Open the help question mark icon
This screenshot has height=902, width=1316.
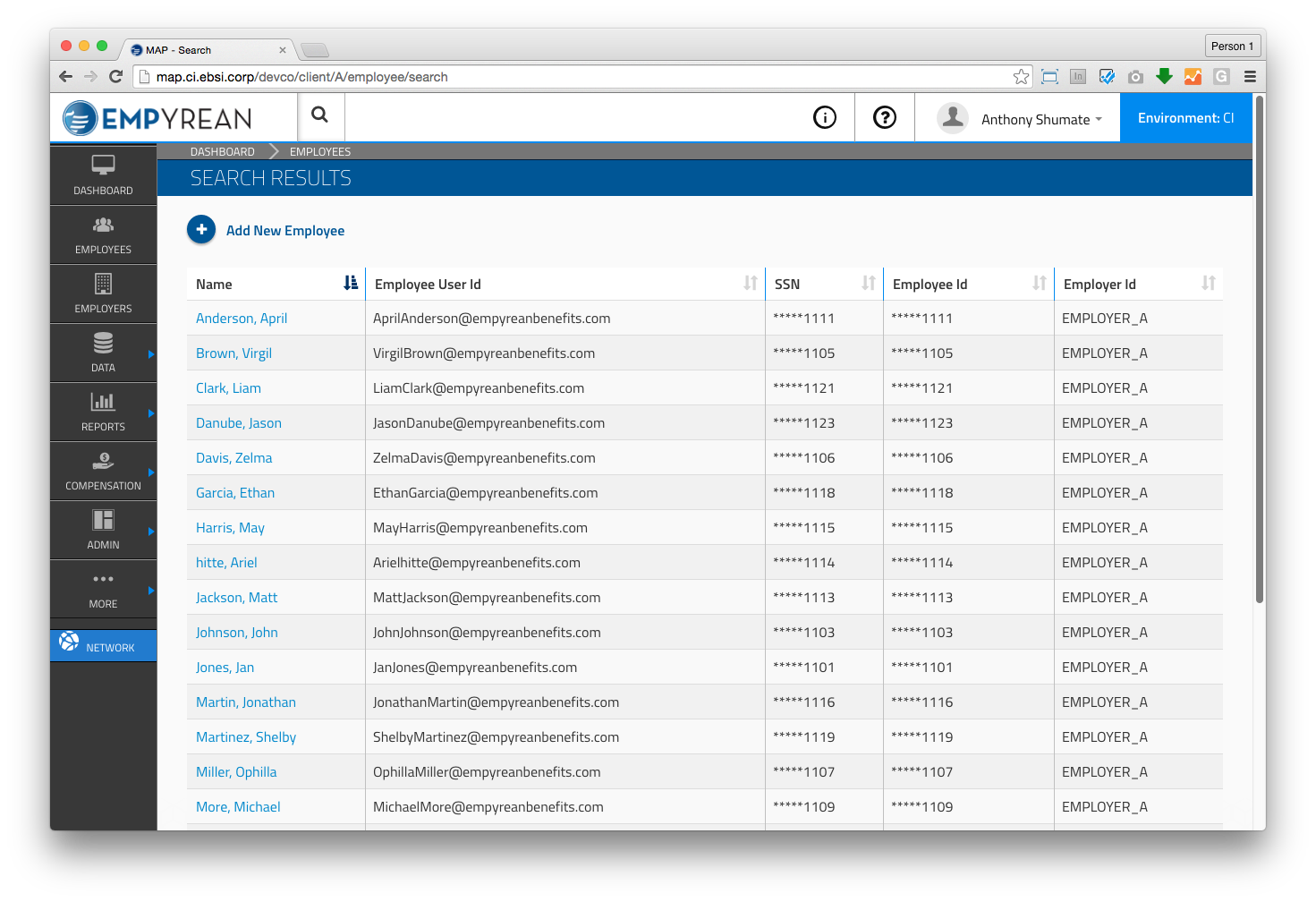[x=885, y=117]
